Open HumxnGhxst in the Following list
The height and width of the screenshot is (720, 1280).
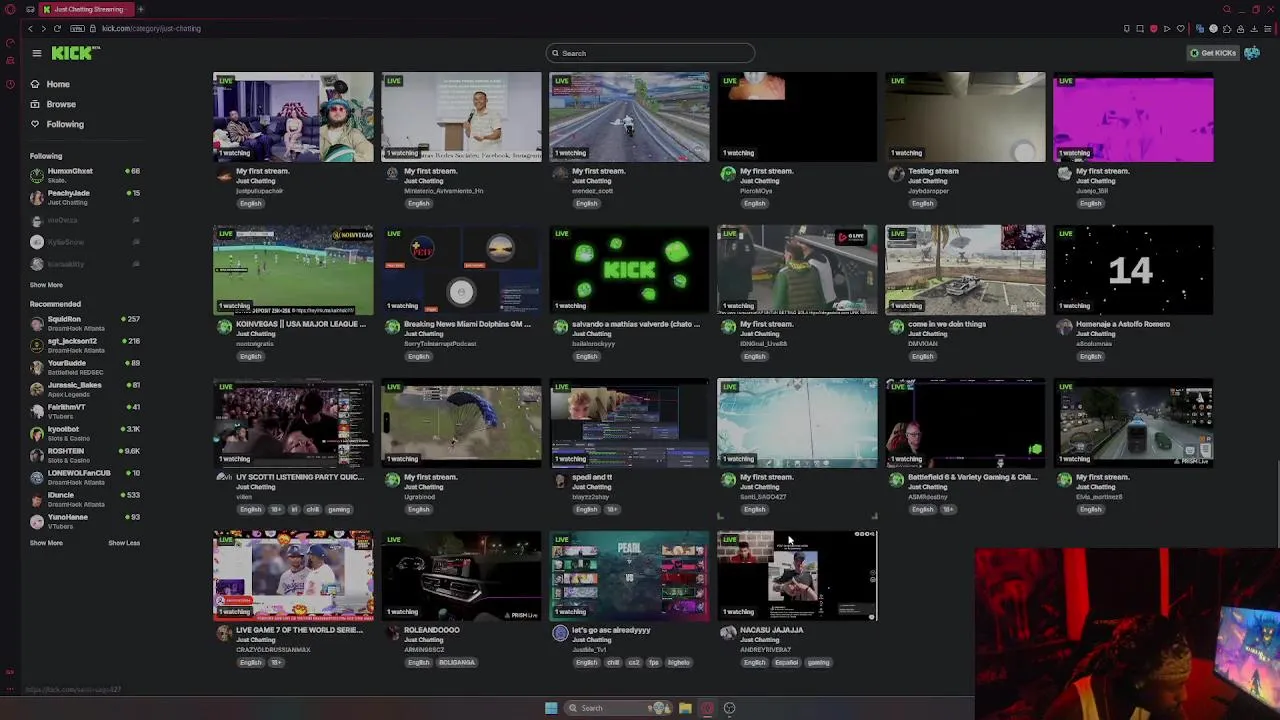click(x=84, y=176)
